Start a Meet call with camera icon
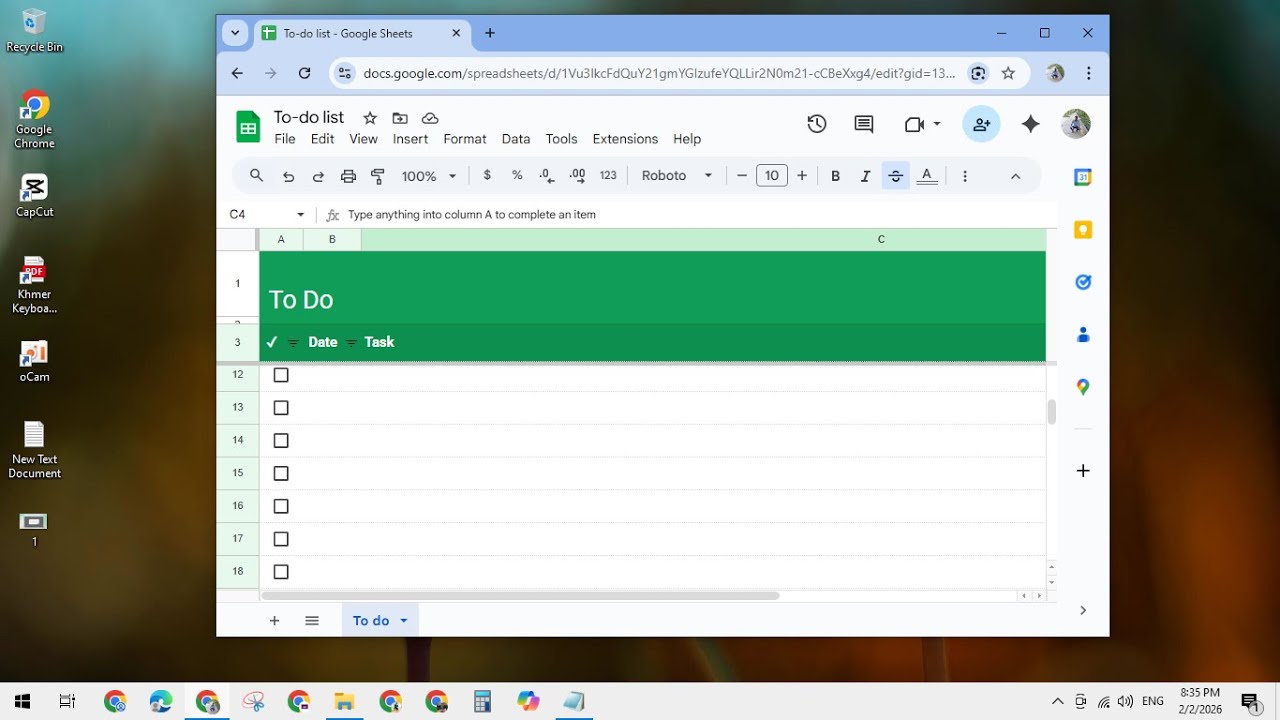This screenshot has height=720, width=1280. [914, 124]
